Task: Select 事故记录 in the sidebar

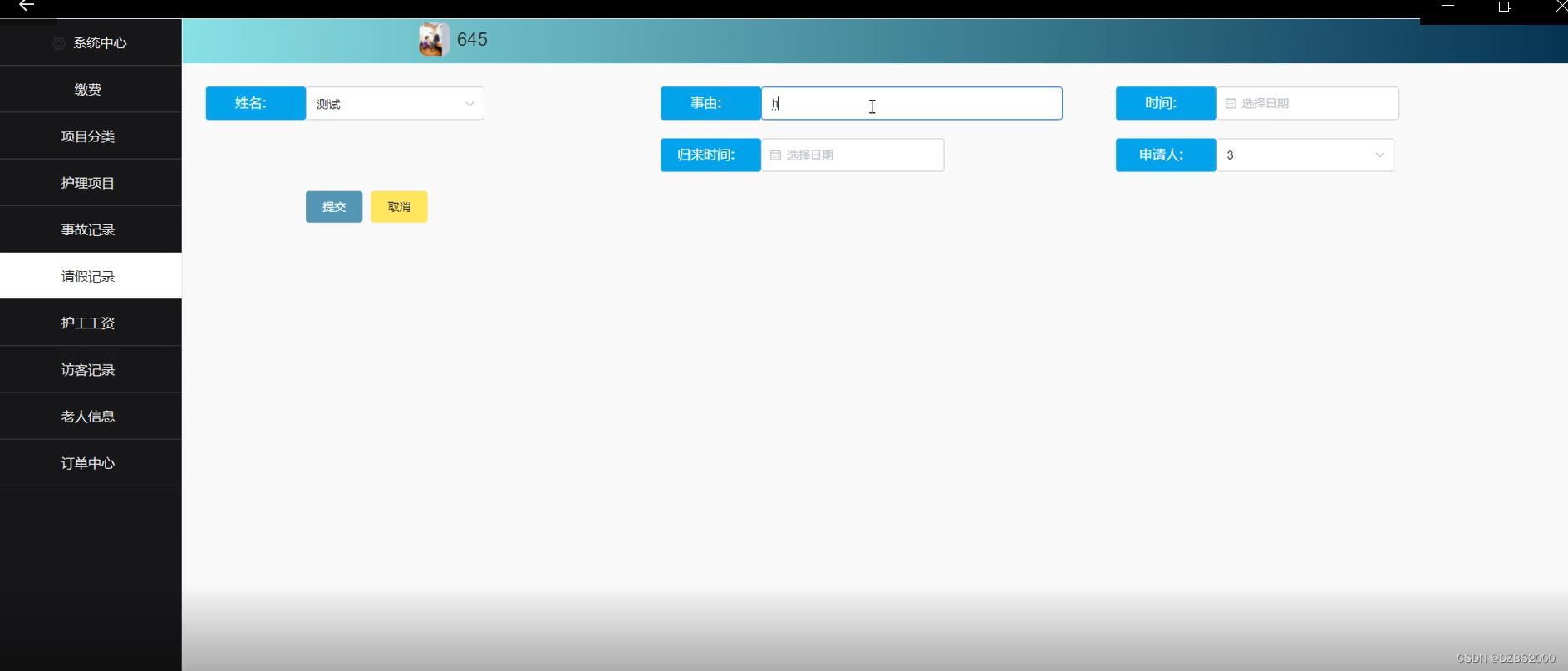Action: pos(91,229)
